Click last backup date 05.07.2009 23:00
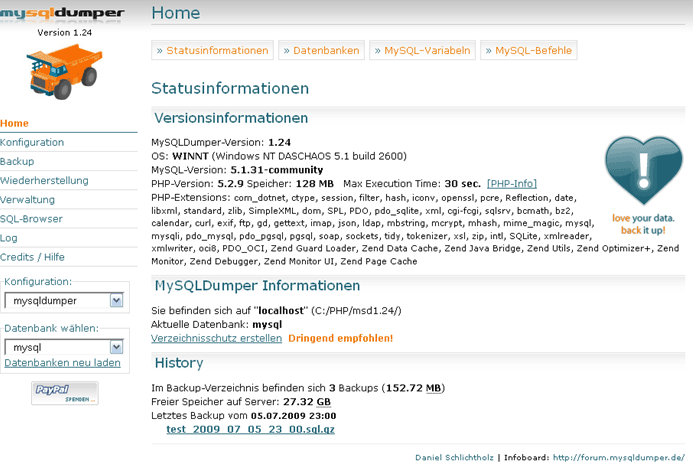The width and height of the screenshot is (693, 468). (293, 416)
